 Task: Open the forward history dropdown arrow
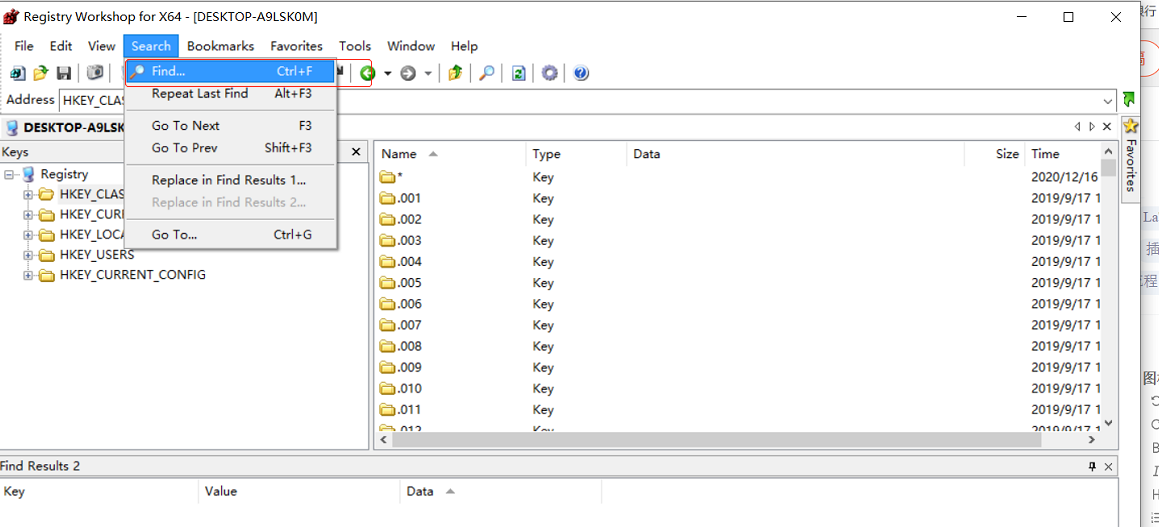[x=428, y=73]
